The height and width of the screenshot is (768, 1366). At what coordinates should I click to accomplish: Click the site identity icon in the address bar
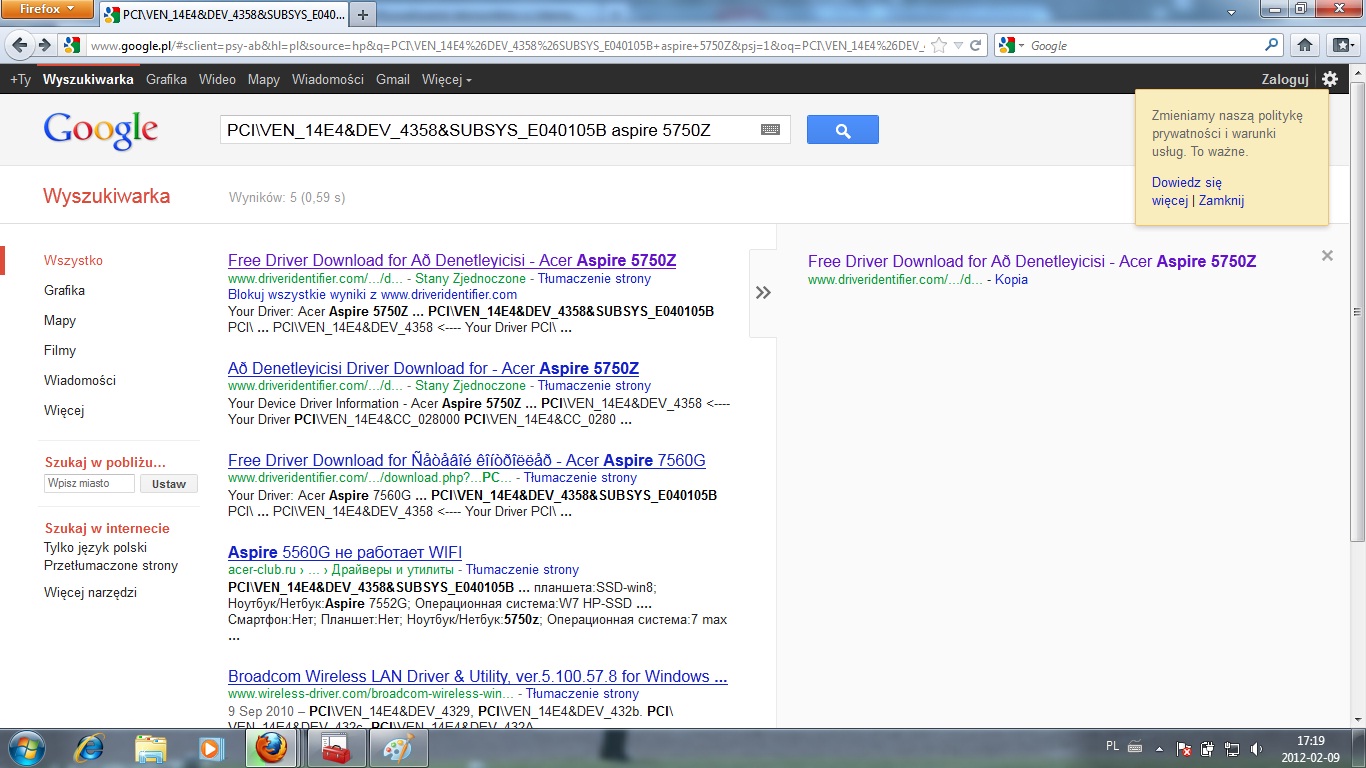click(71, 45)
